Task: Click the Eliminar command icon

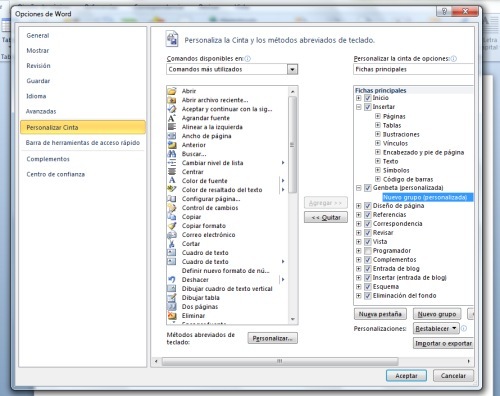Action: pyautogui.click(x=172, y=316)
